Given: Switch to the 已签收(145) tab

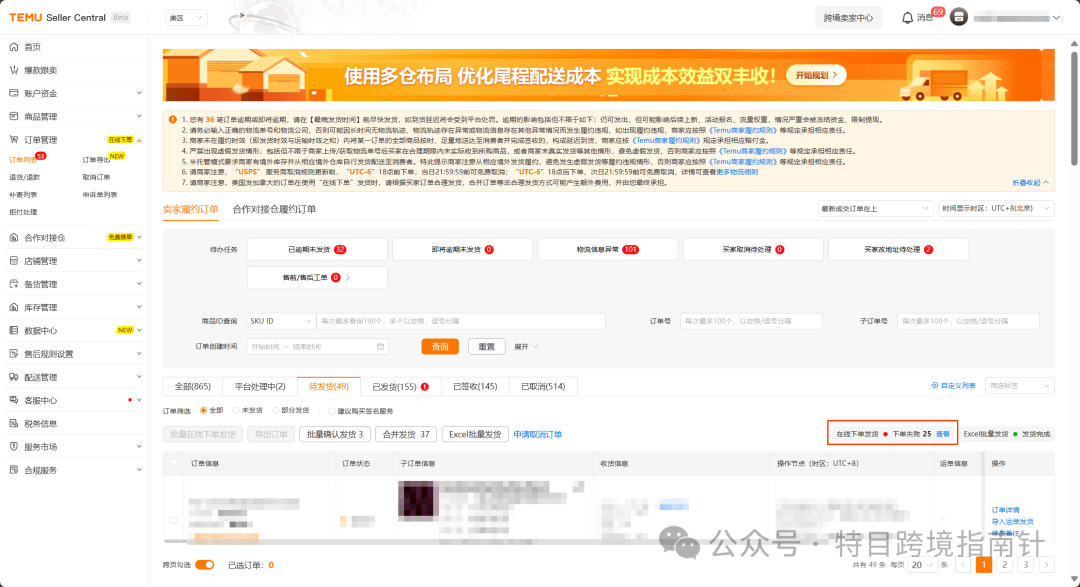Looking at the screenshot, I should [x=475, y=387].
